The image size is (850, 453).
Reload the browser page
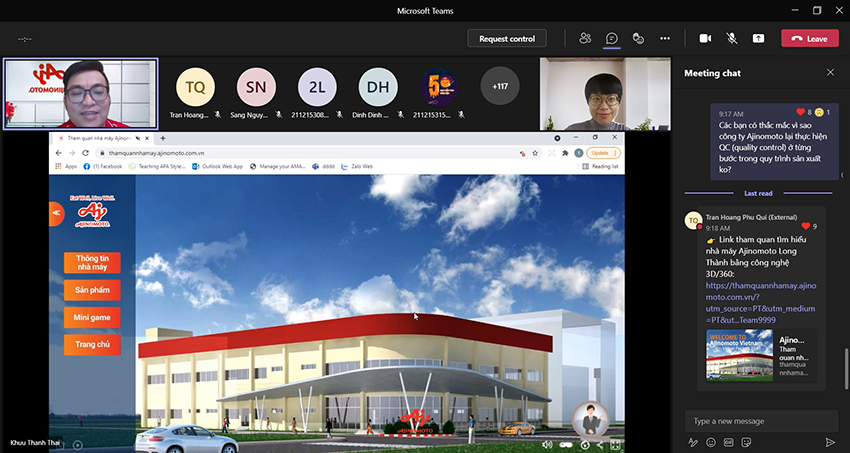[x=85, y=153]
